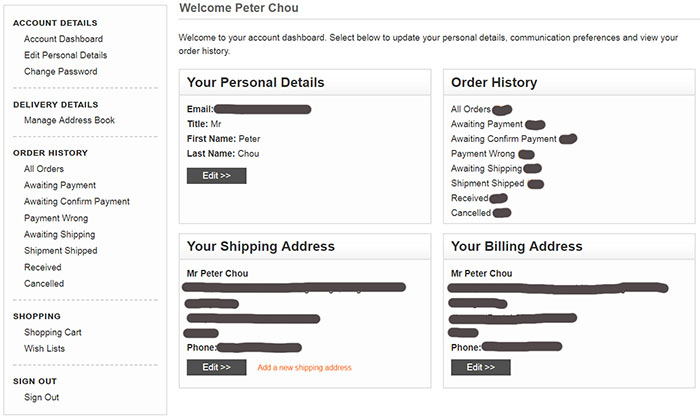Image resolution: width=700 pixels, height=419 pixels.
Task: Go to Edit Personal Details in sidebar
Action: 65,55
